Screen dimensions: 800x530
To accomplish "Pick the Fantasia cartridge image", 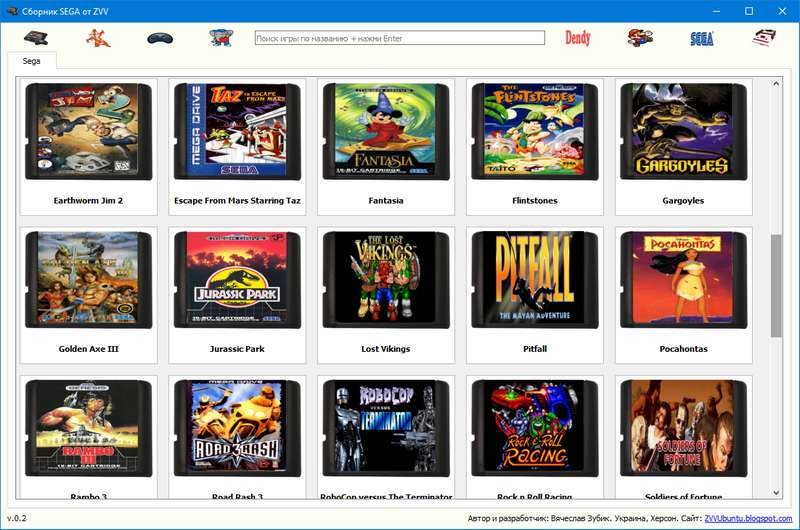I will (386, 130).
